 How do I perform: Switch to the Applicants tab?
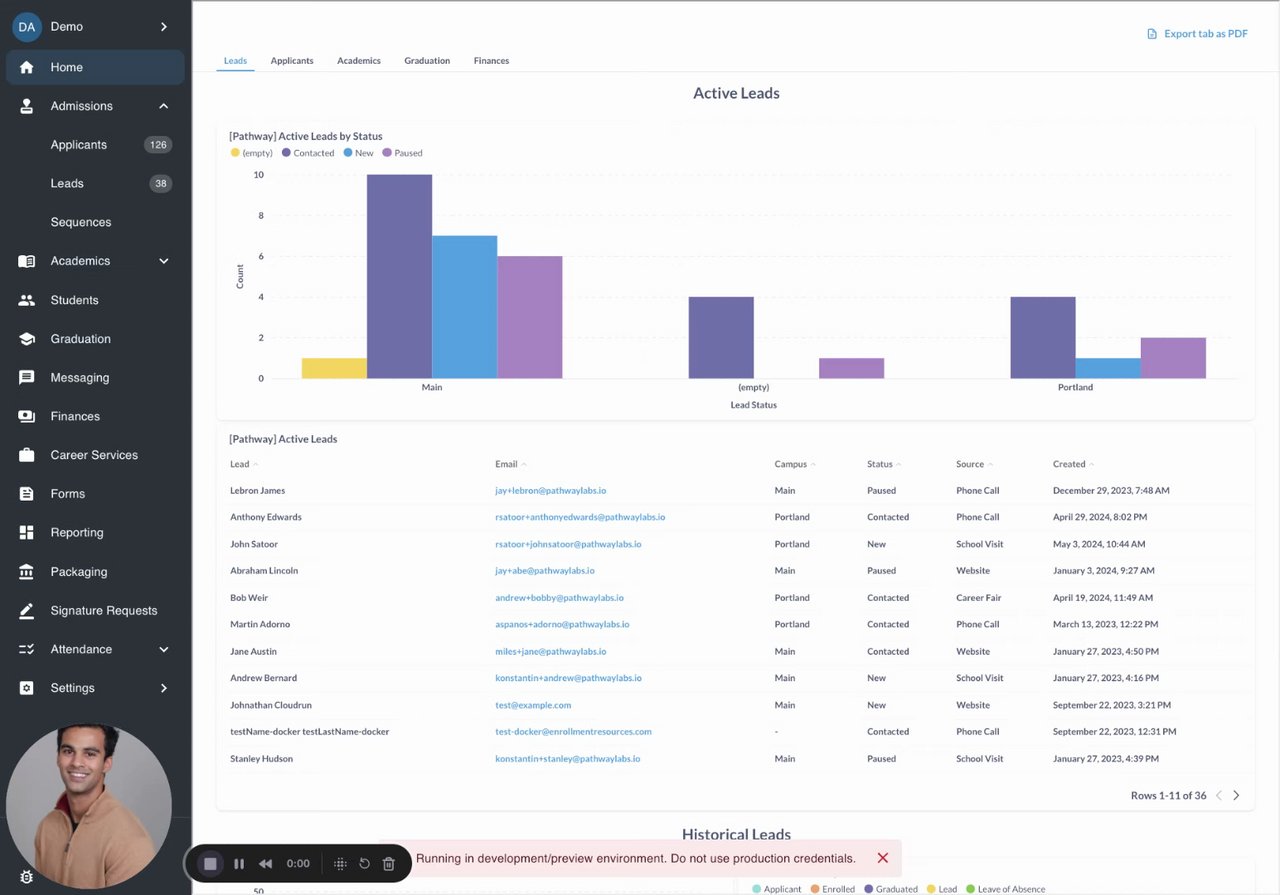click(x=292, y=61)
